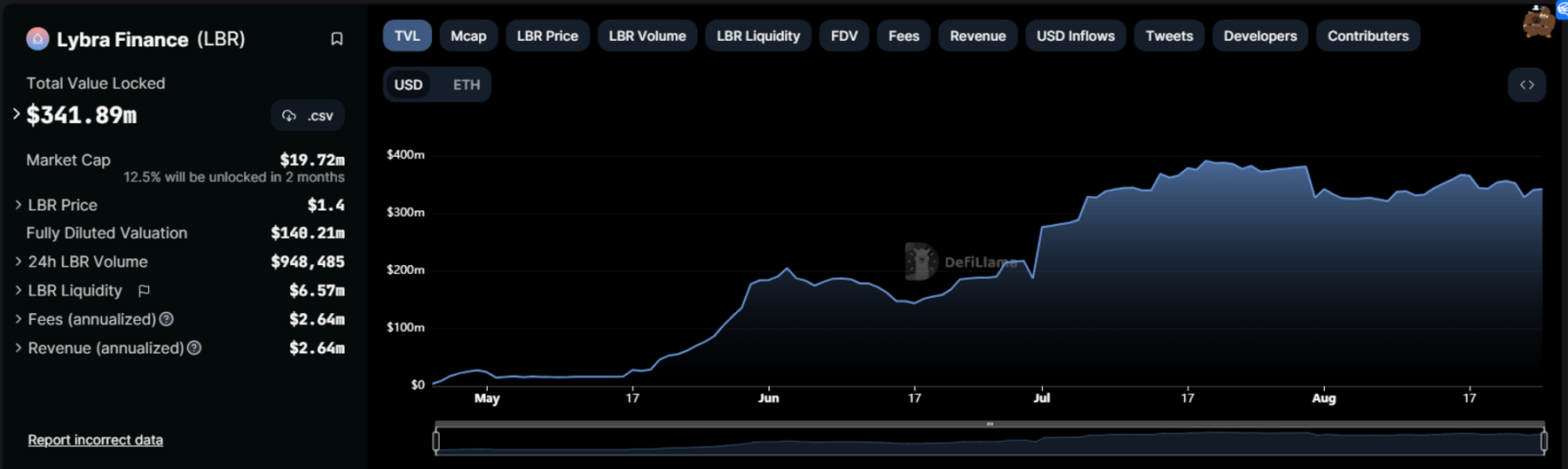Download TVL data as .csv
The width and height of the screenshot is (1568, 469).
coord(308,115)
